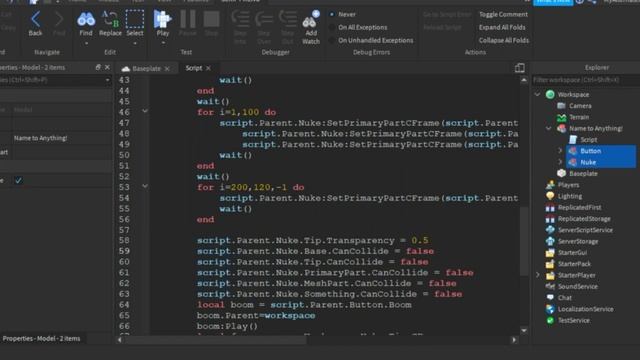The width and height of the screenshot is (640, 360).
Task: Select ReplicatedStorage in Explorer
Action: click(x=584, y=219)
